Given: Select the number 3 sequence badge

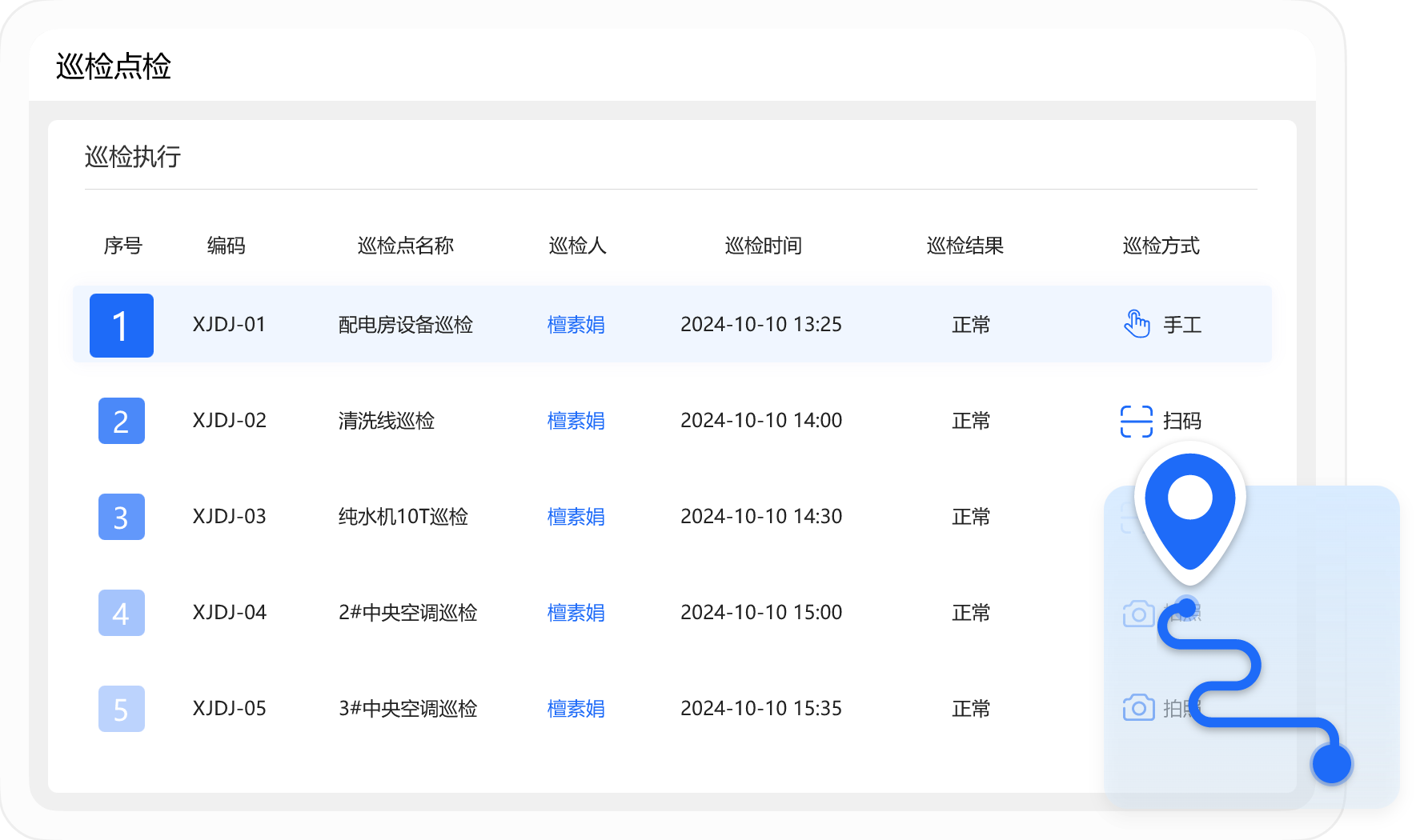Looking at the screenshot, I should (x=121, y=517).
